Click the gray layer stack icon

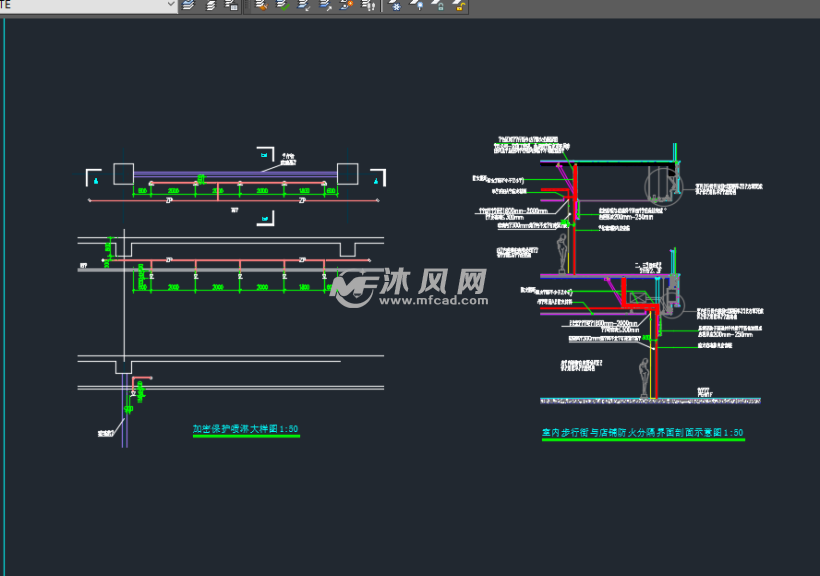(210, 5)
